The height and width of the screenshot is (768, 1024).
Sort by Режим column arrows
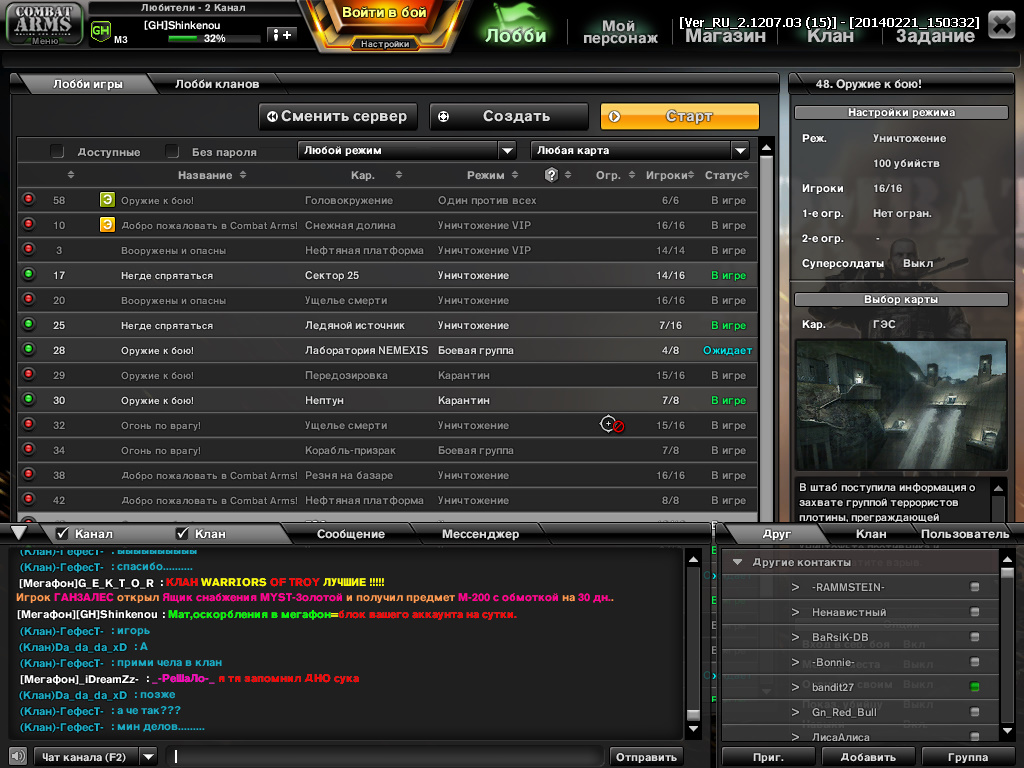coord(515,175)
